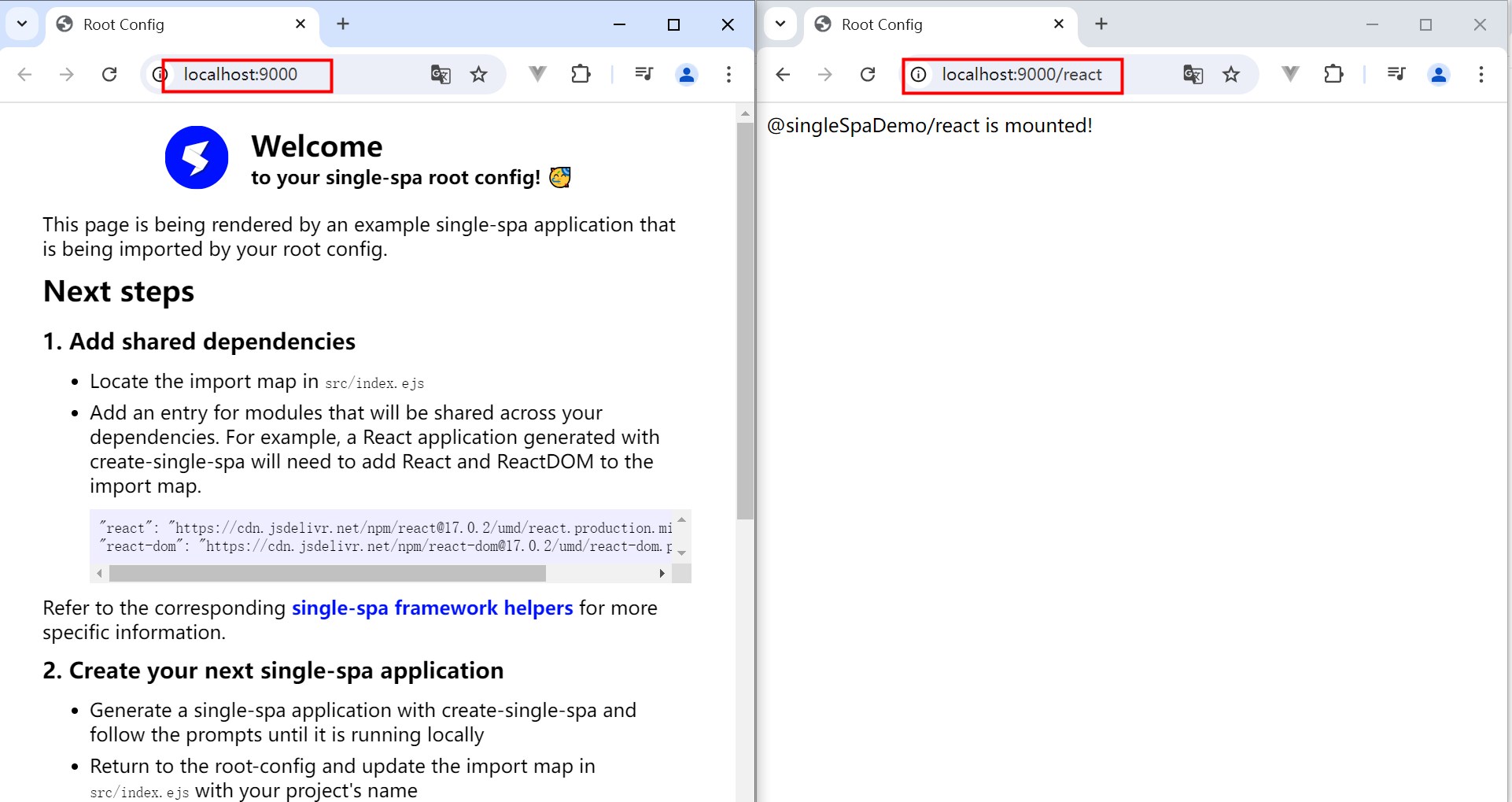
Task: Click the page scrollbar up arrow in the left window
Action: pos(745,113)
